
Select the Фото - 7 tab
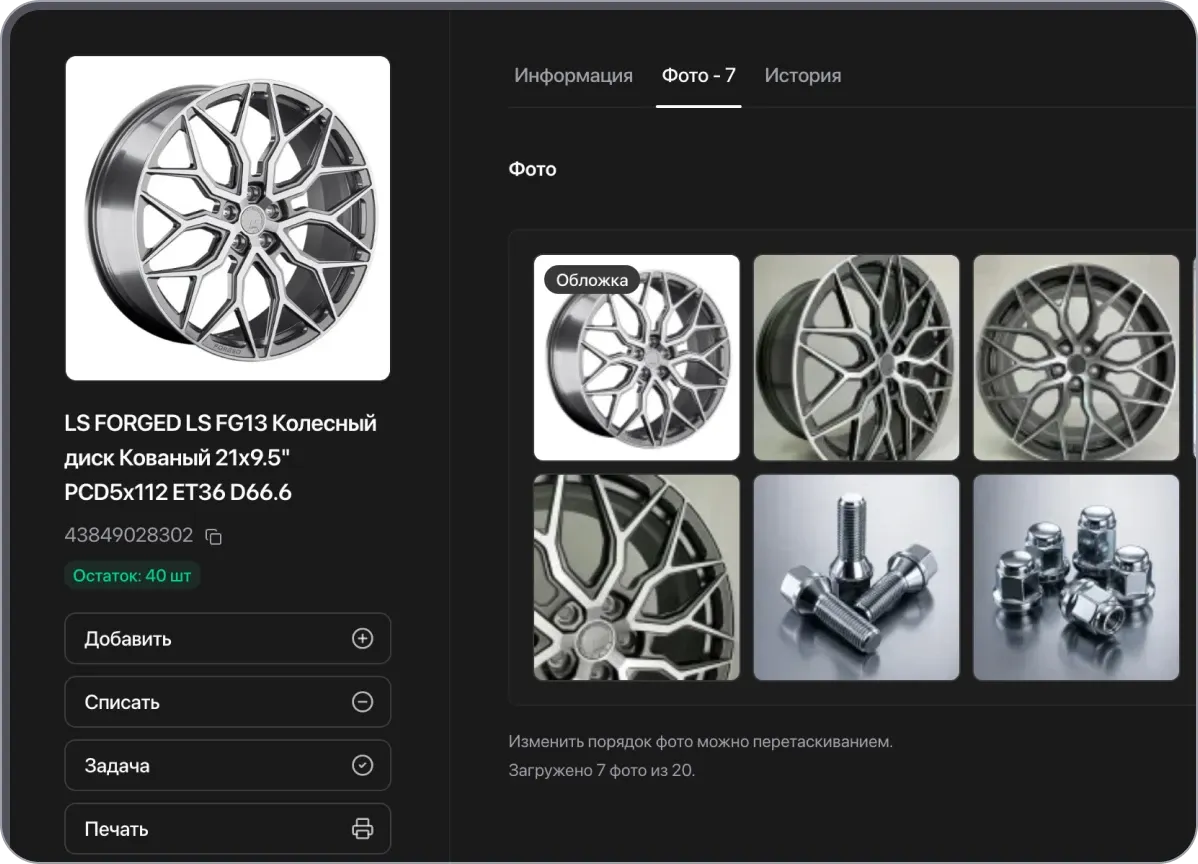(x=698, y=76)
